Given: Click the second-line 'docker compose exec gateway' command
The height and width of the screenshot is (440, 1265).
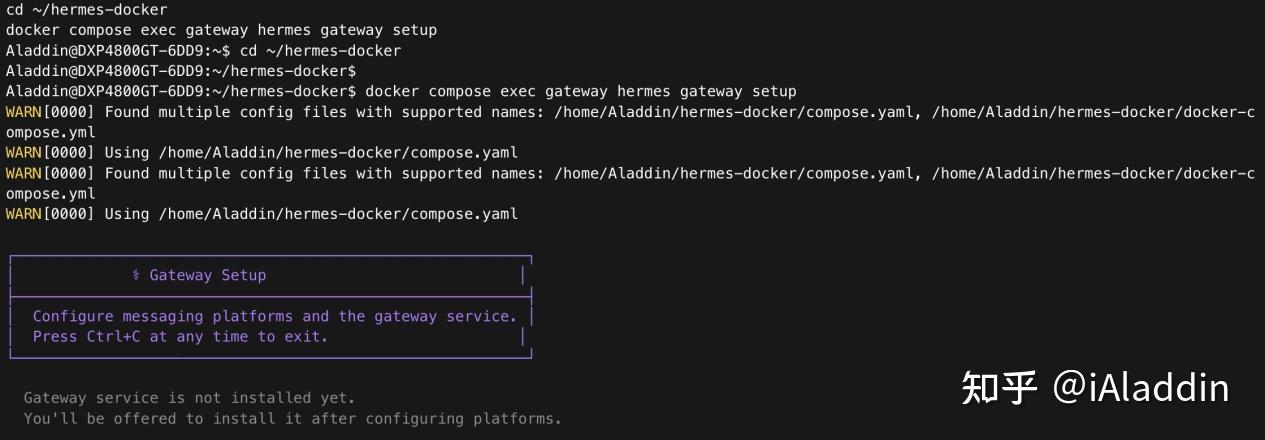Looking at the screenshot, I should tap(221, 30).
